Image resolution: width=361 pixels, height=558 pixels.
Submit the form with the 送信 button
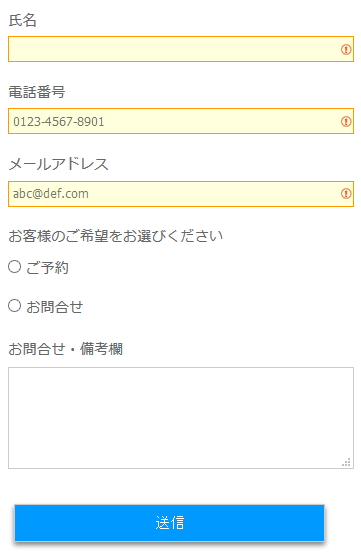coord(169,523)
